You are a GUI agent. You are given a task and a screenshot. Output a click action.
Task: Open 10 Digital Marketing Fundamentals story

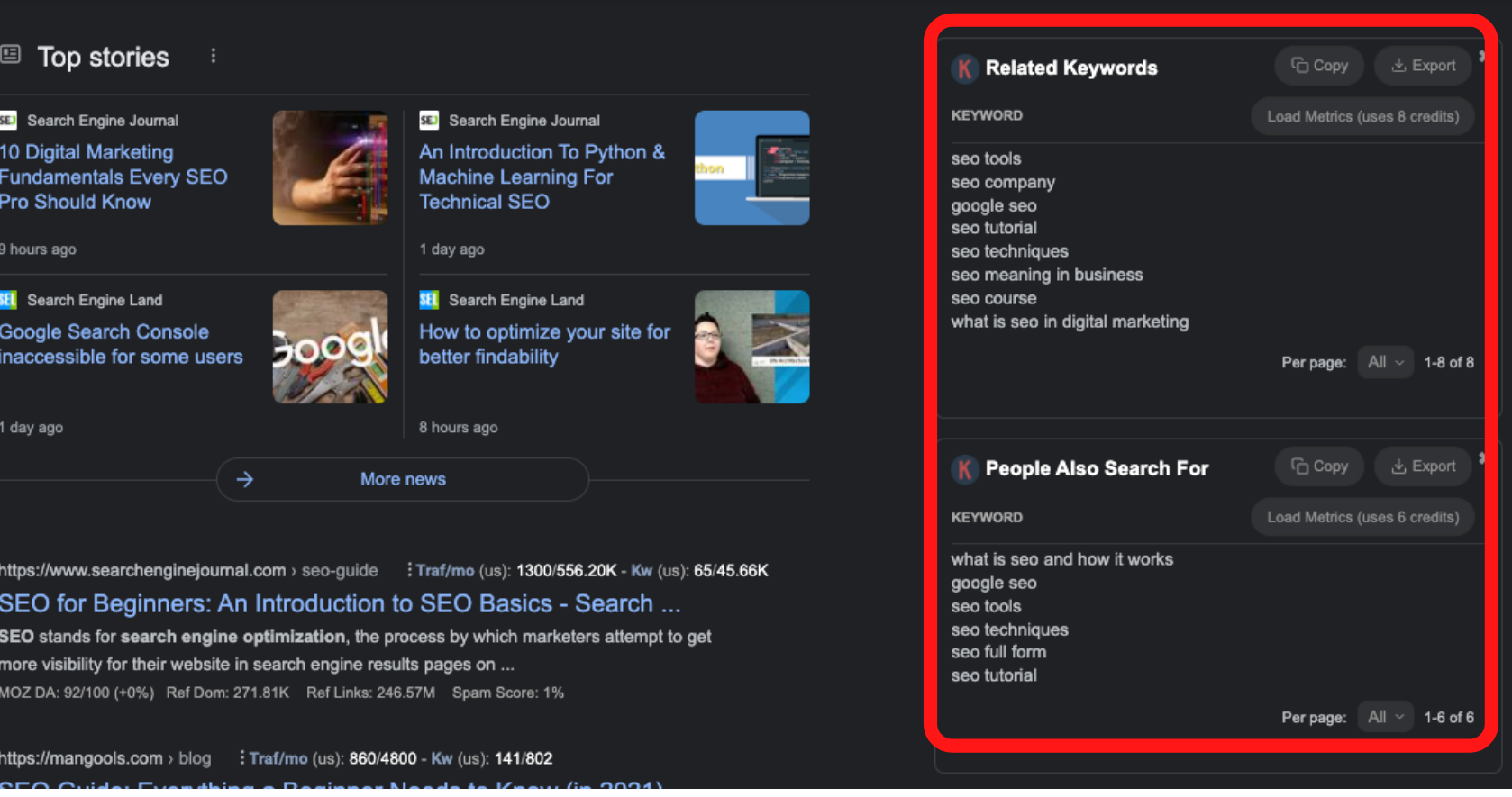(114, 177)
